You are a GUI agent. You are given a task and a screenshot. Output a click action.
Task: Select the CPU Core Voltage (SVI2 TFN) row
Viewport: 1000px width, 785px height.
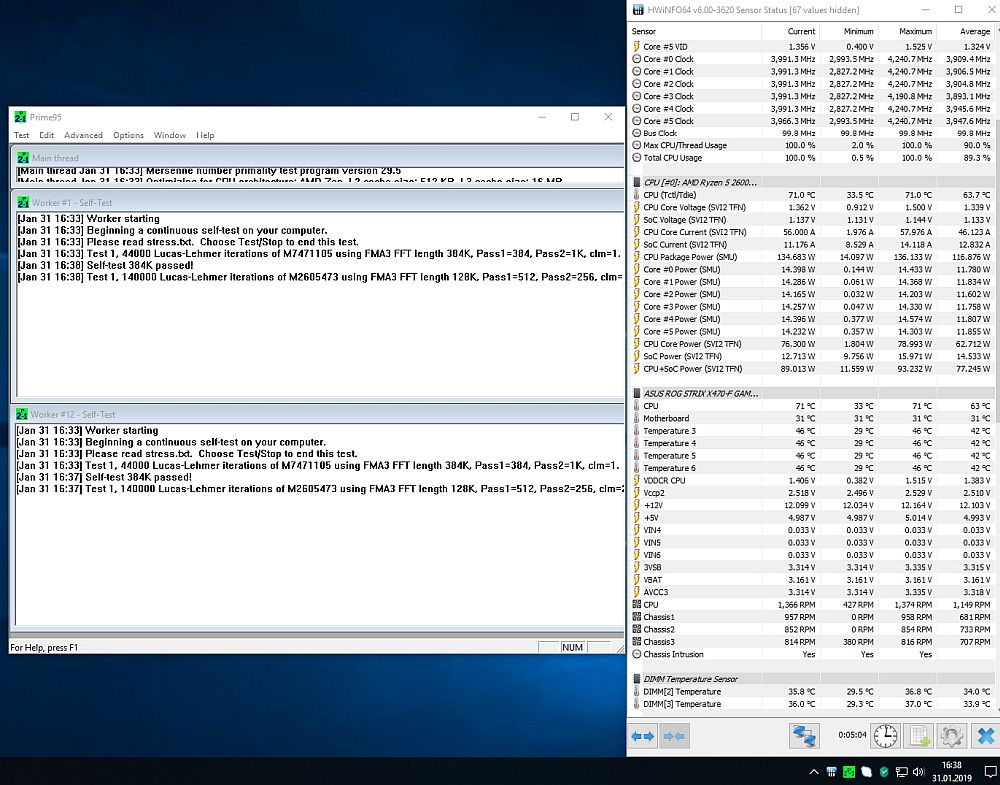[x=811, y=207]
